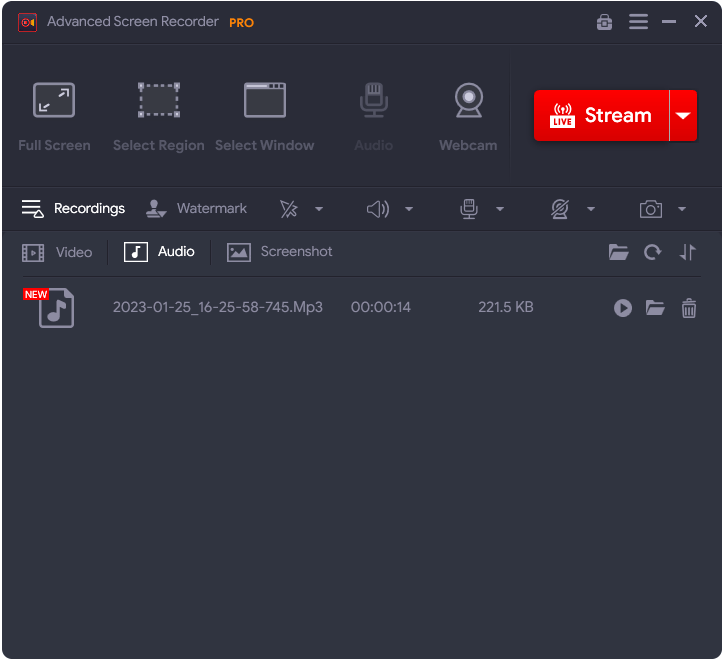Open the toolbox icon in title bar
Image resolution: width=723 pixels, height=661 pixels.
[x=604, y=22]
